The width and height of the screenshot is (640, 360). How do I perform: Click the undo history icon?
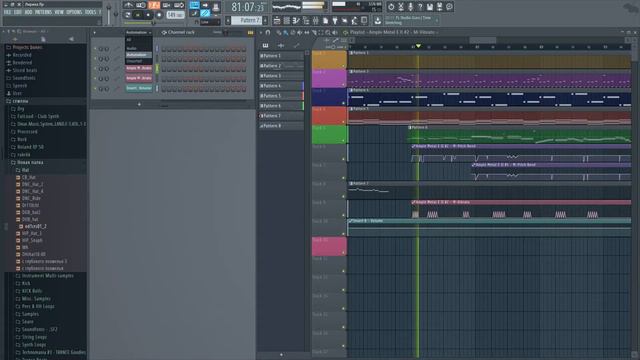pyautogui.click(x=391, y=7)
